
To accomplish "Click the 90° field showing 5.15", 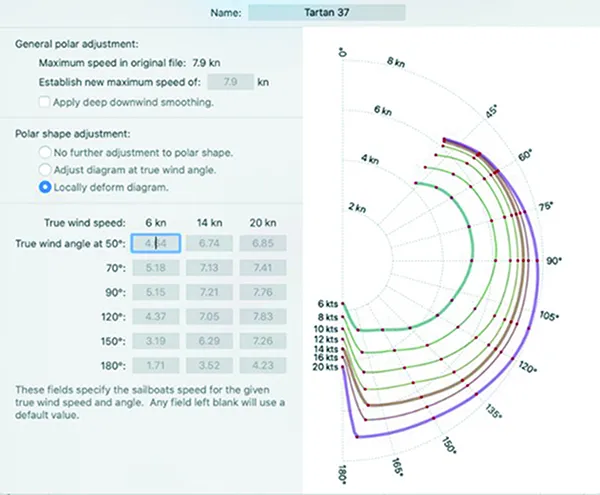I will [155, 292].
